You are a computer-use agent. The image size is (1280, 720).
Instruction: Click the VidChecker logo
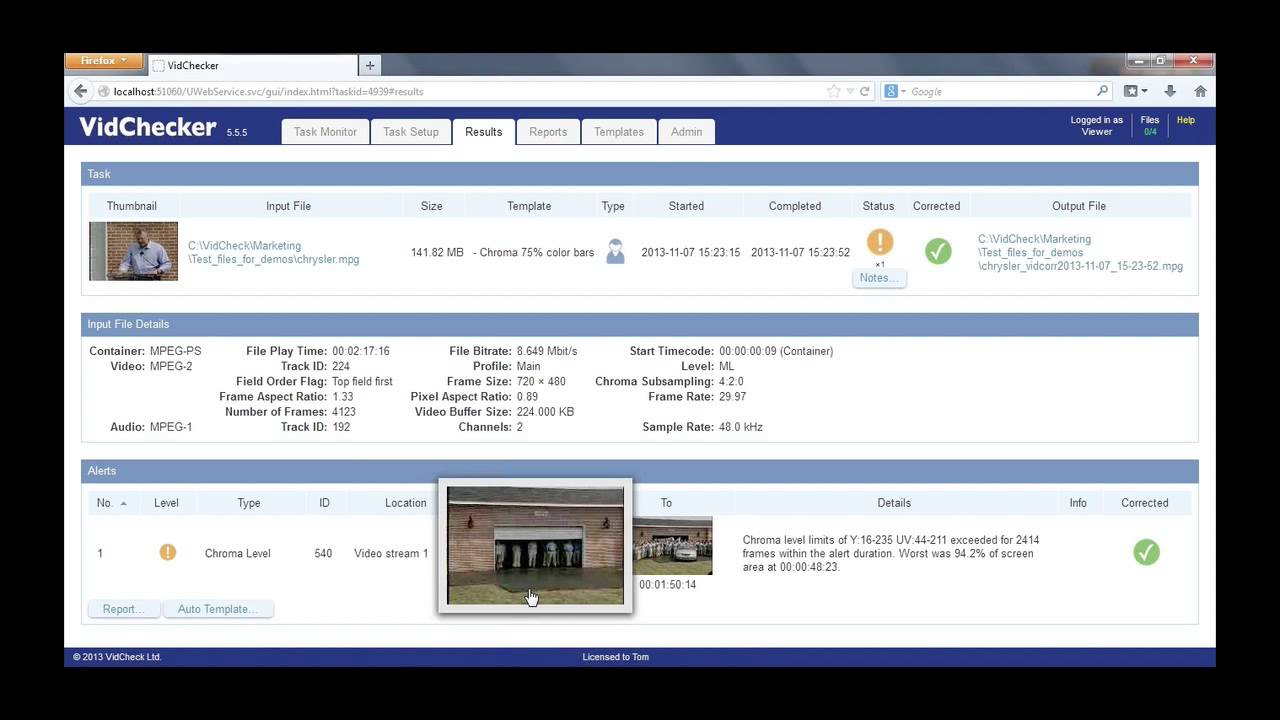click(147, 127)
